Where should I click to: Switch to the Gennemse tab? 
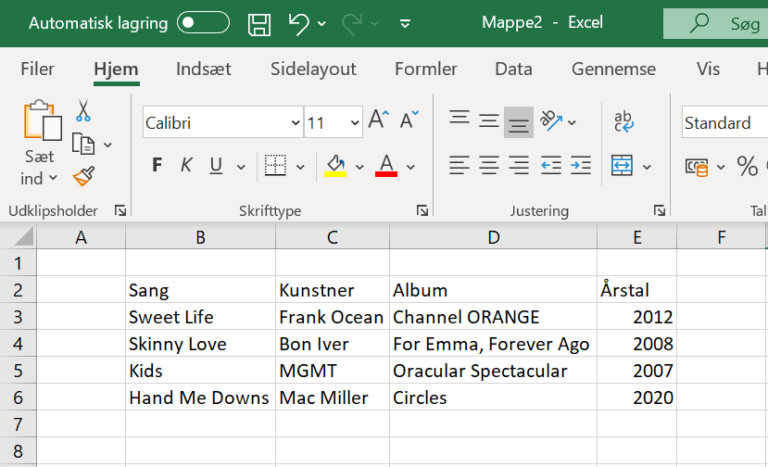pos(613,69)
